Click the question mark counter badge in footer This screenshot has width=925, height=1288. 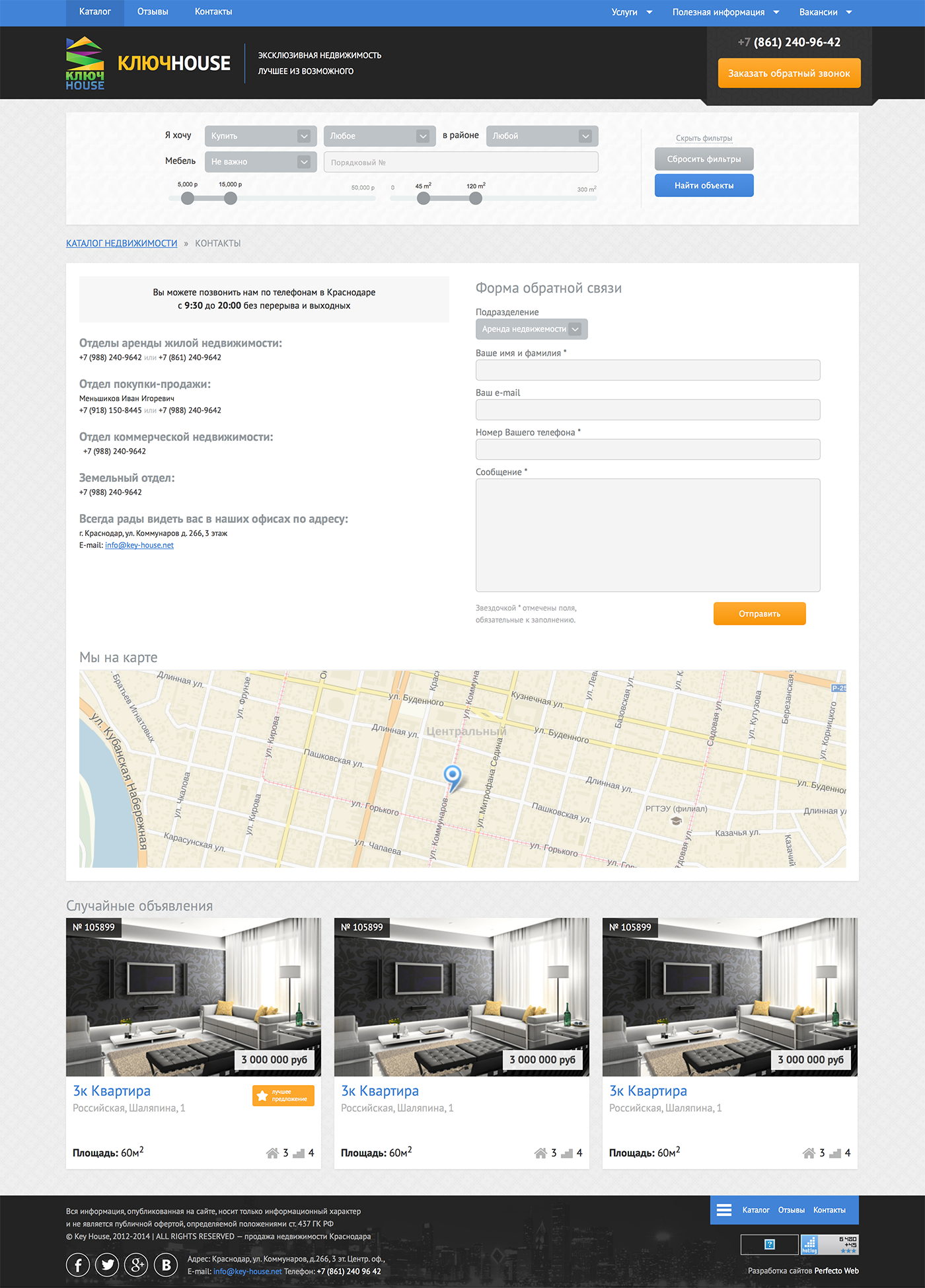[x=770, y=1244]
